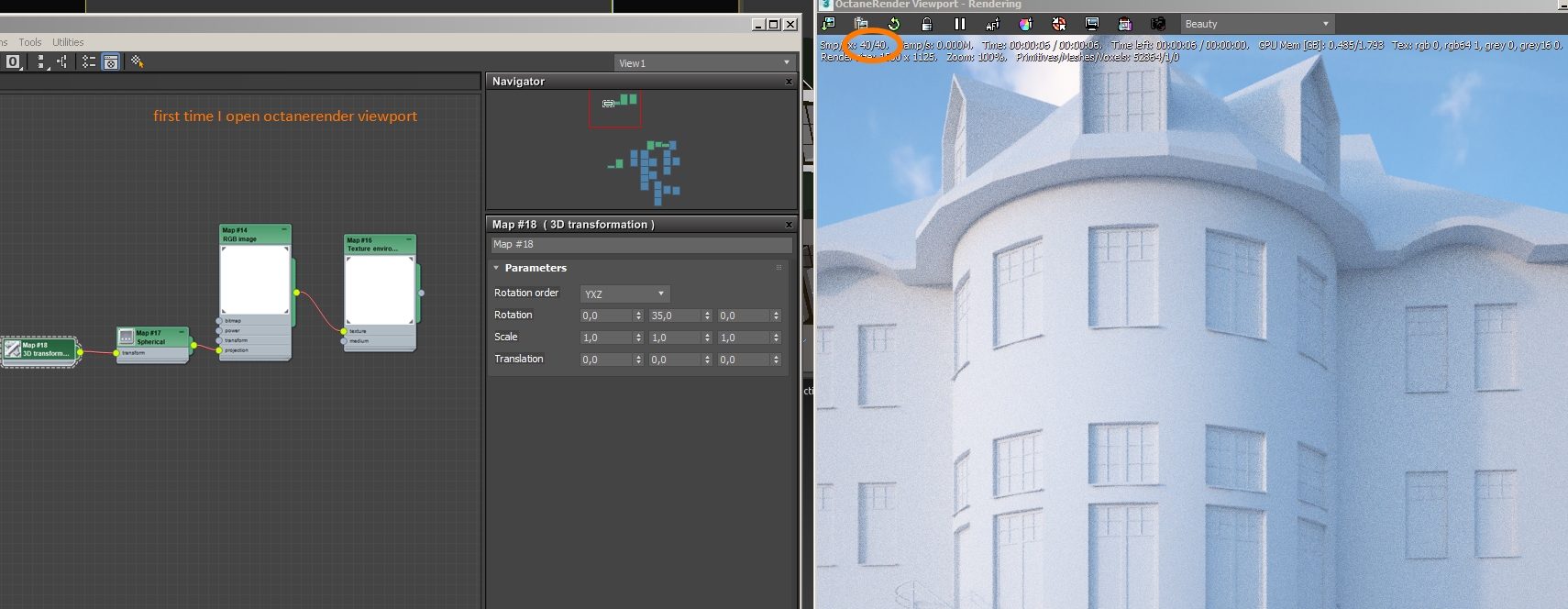
Task: Click the Map #18 output socket
Action: click(81, 352)
